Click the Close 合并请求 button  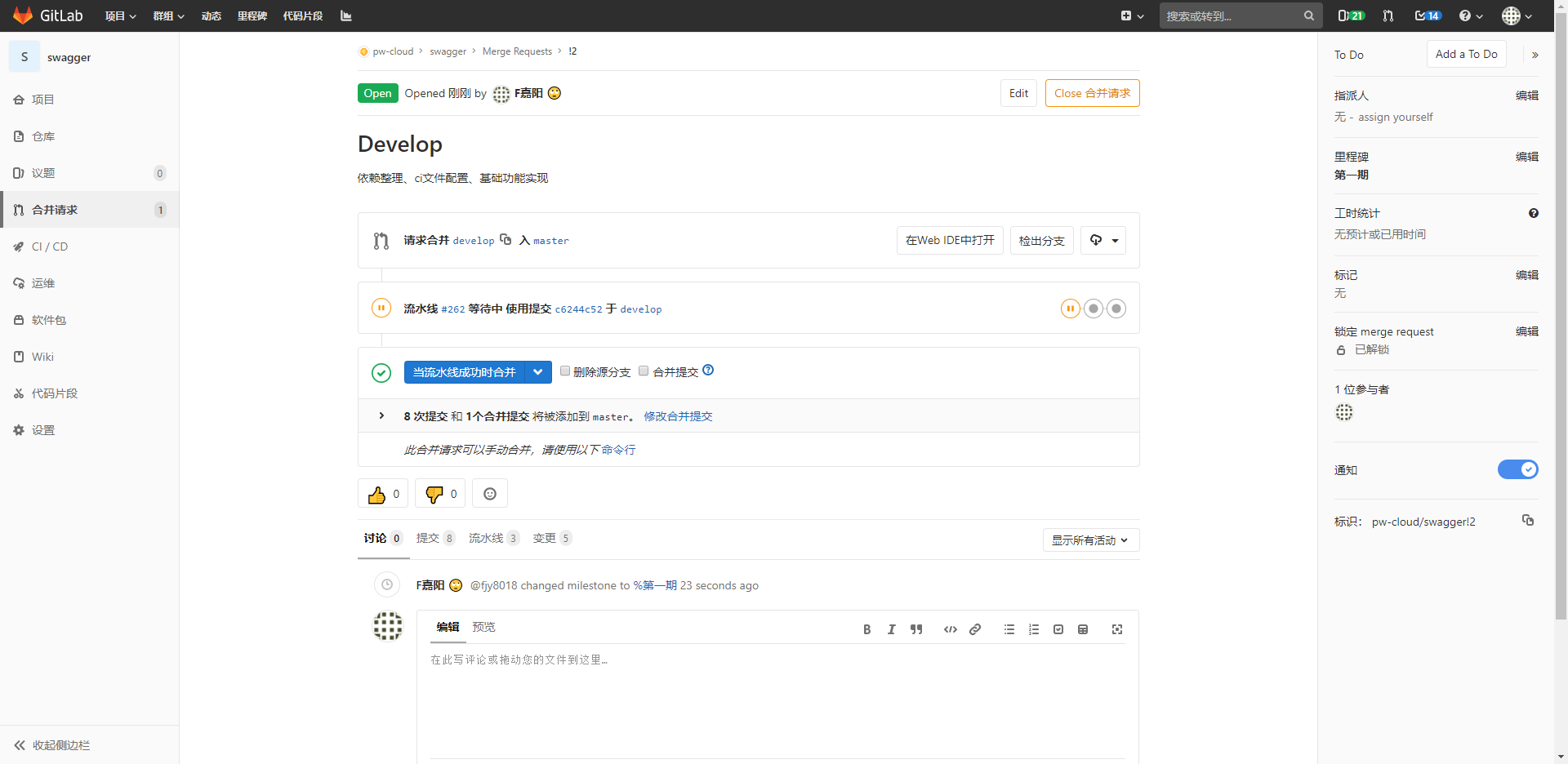point(1092,93)
